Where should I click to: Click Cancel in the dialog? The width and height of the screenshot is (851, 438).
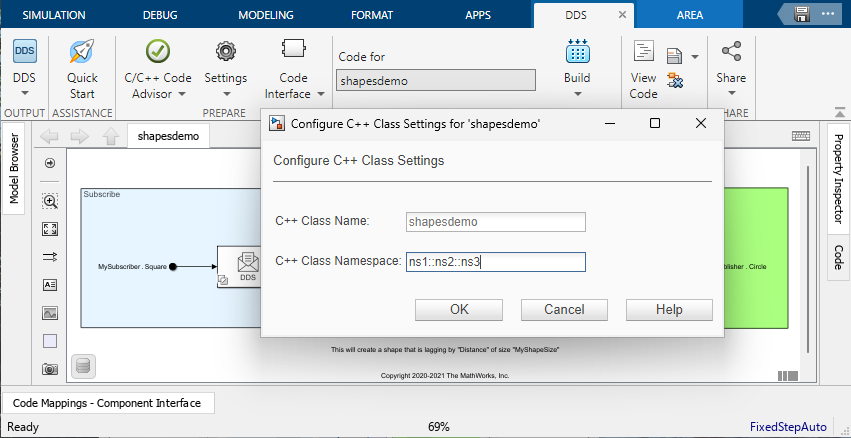click(564, 310)
